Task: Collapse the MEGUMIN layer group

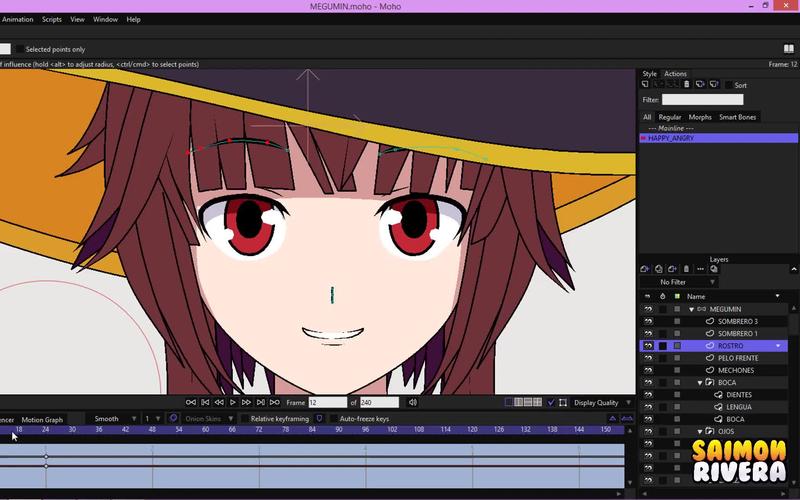Action: pyautogui.click(x=691, y=309)
